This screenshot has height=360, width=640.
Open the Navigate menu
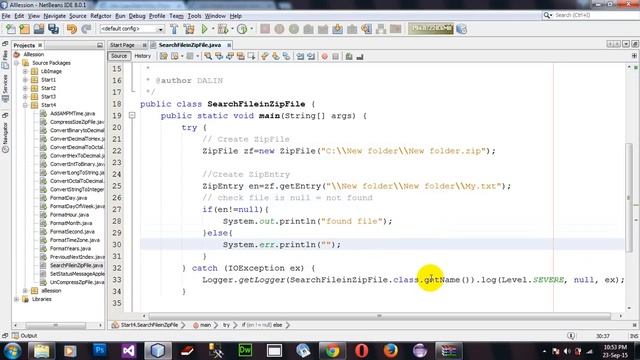point(55,16)
